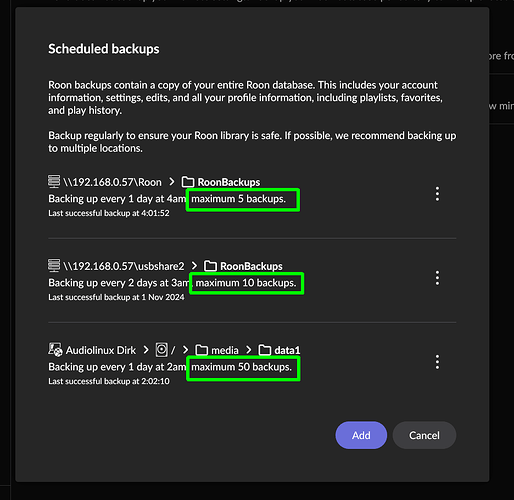This screenshot has width=514, height=500.
Task: Select the maximum 50 backups text
Action: click(241, 367)
